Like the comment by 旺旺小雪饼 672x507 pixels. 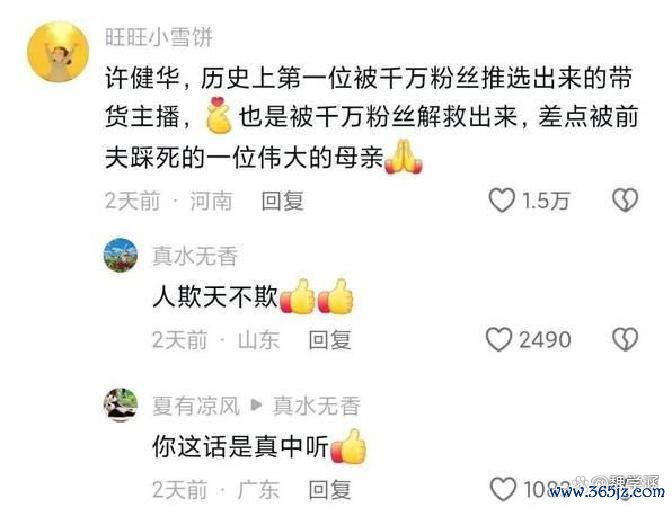(501, 200)
